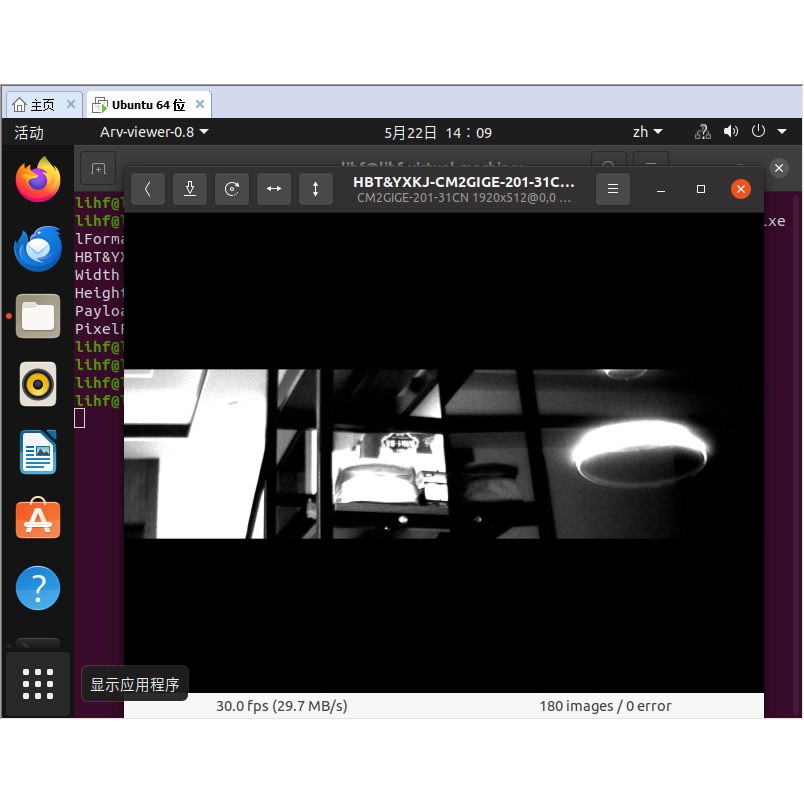Open 活动 activities overview
Viewport: 804px width, 804px height.
tap(29, 133)
